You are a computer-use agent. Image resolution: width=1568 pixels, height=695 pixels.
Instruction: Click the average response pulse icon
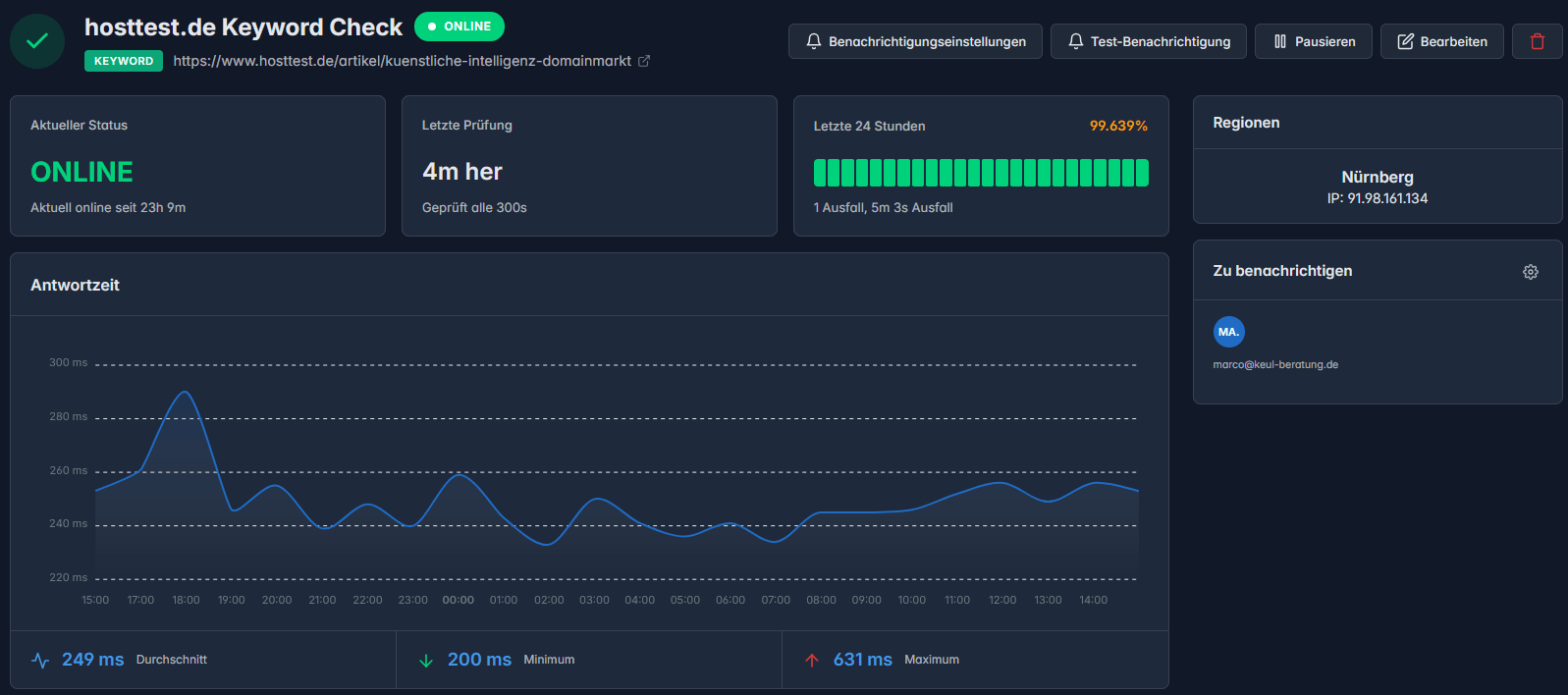(40, 661)
